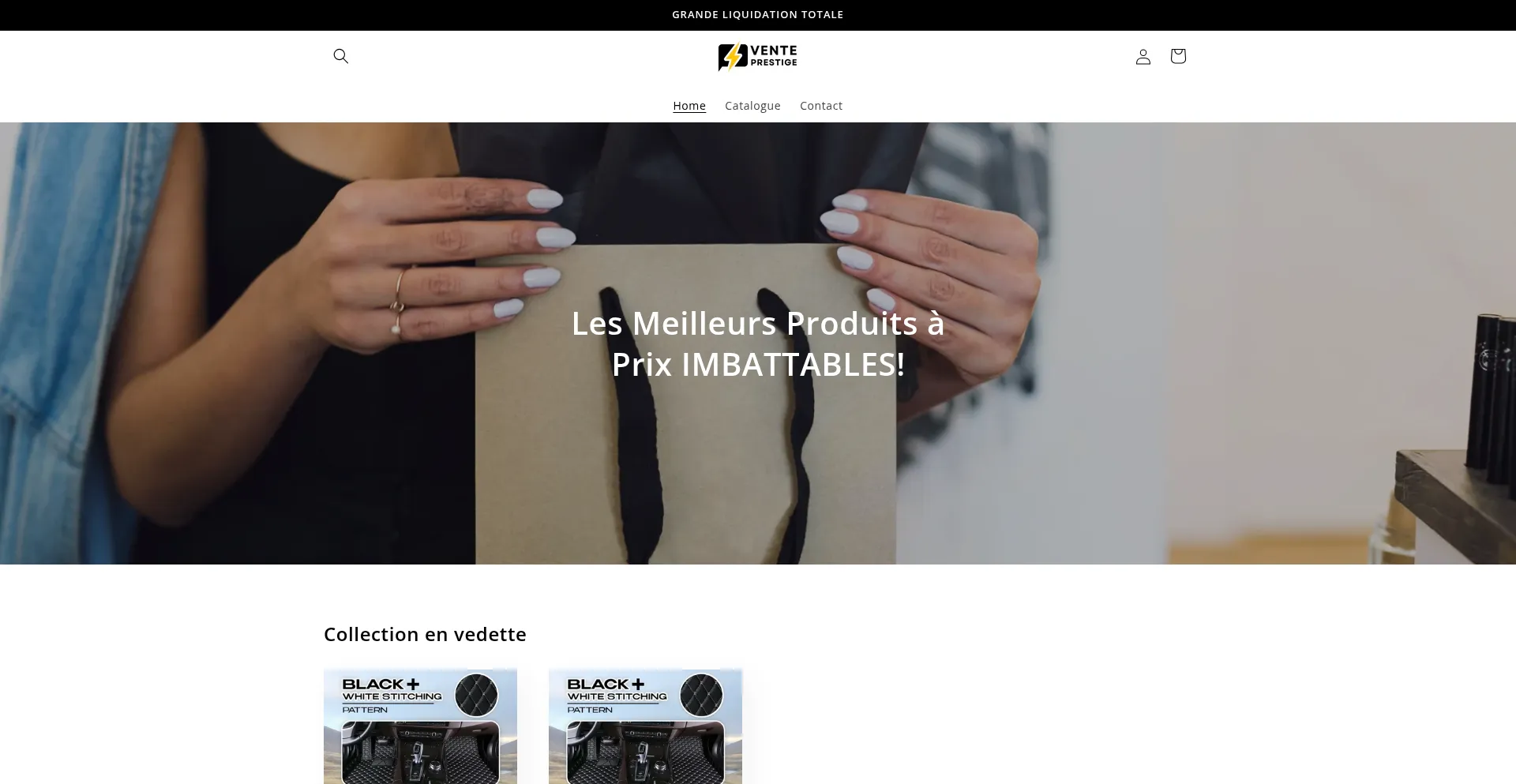Click the car interior photo in first product
The image size is (1516, 784).
[x=420, y=752]
